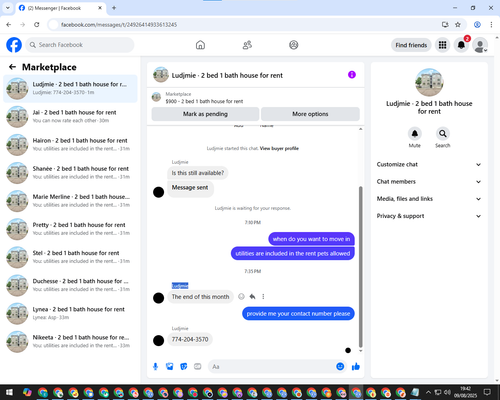Reload the page in the browser toolbar
500x400 pixels.
click(37, 25)
